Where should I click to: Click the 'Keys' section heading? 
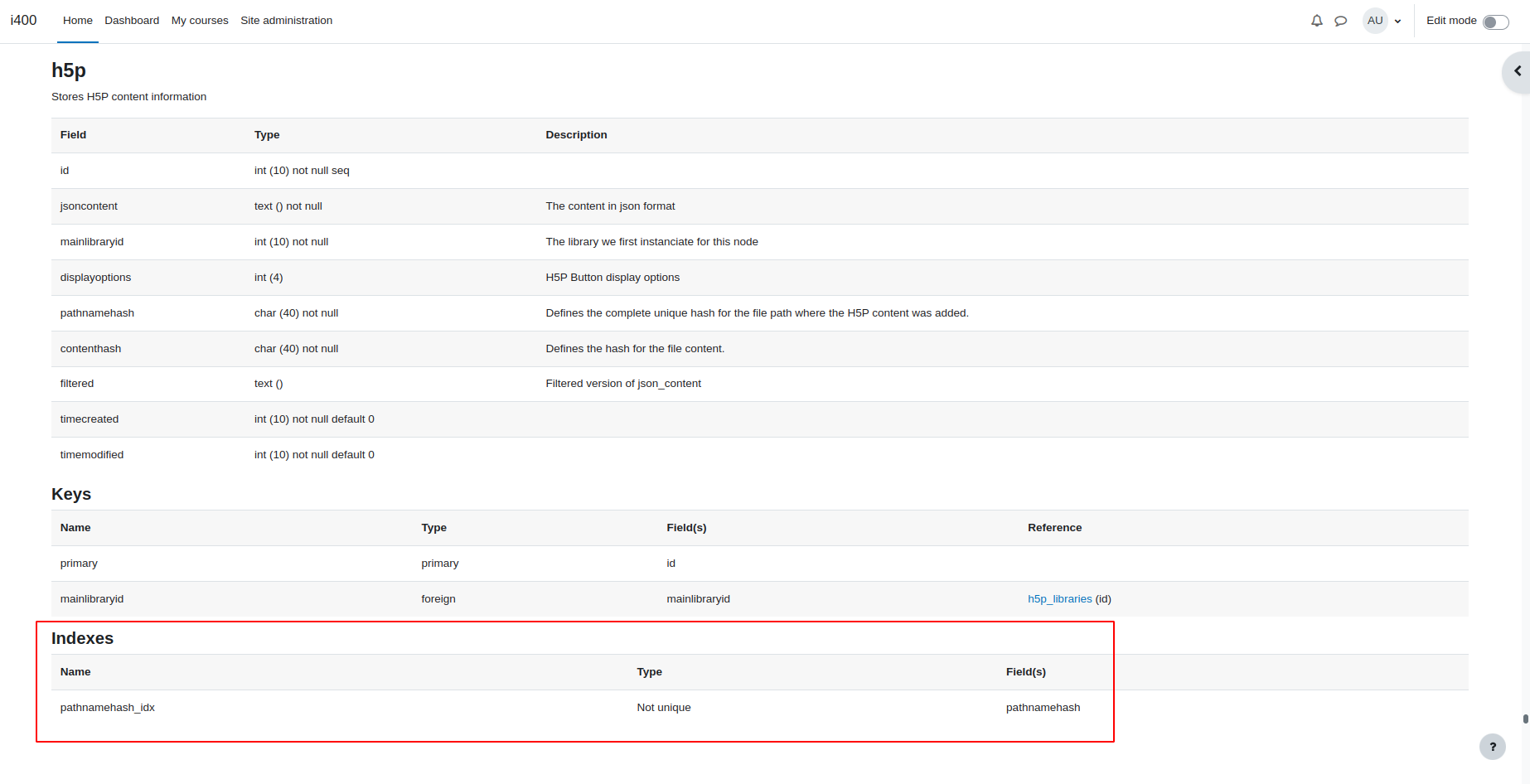[71, 495]
